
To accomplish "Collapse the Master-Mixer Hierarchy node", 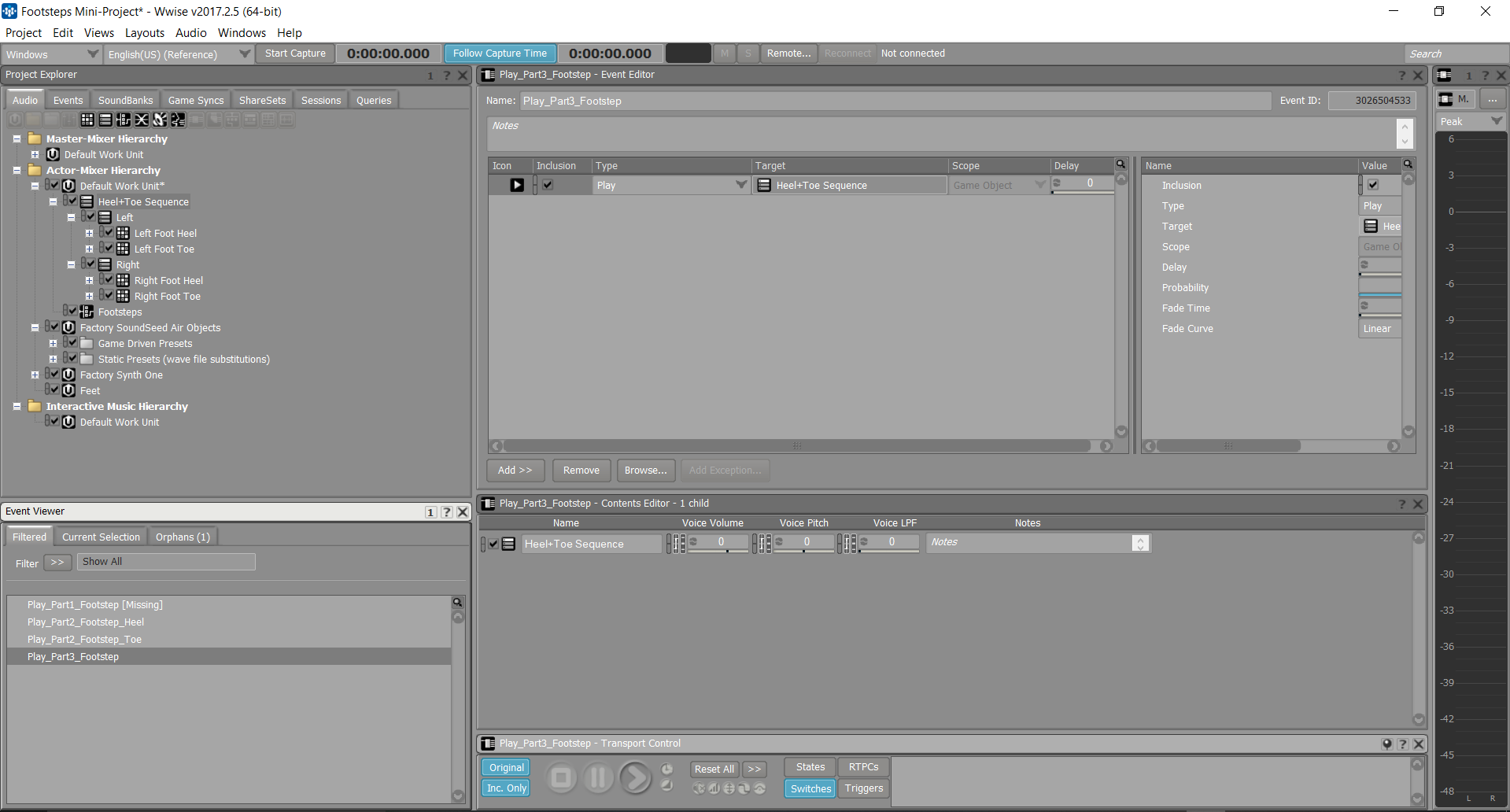I will (17, 138).
